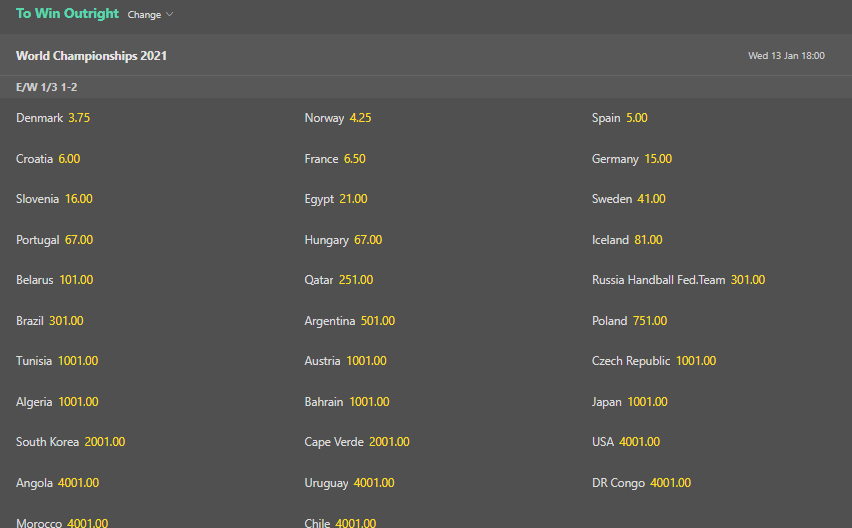Select Russia Handball Fed.Team at 301.00
The height and width of the screenshot is (528, 852).
[678, 280]
